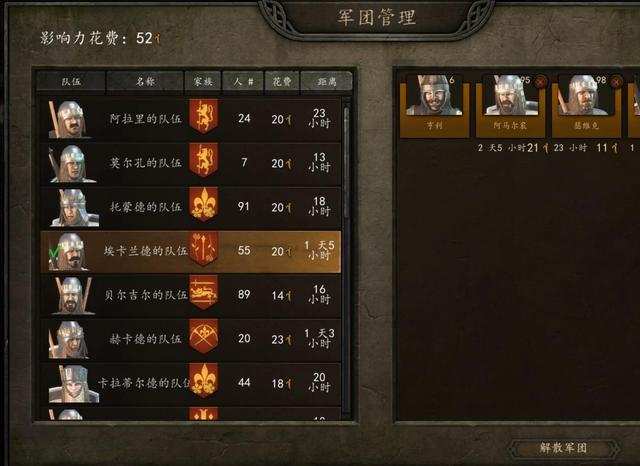Click 托蒙德's fleur-de-lis clan banner

[203, 204]
